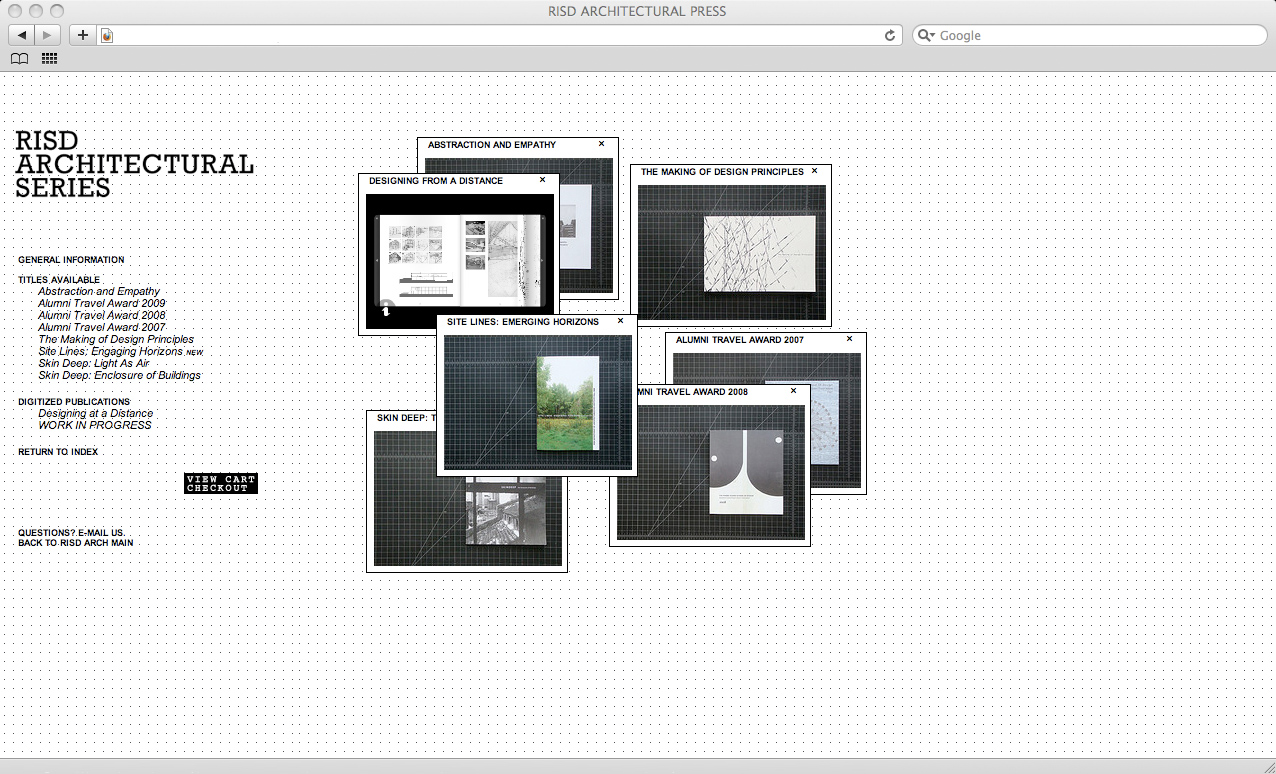Viewport: 1276px width, 774px height.
Task: Click the Abstraction and Empathy panel title
Action: [492, 145]
